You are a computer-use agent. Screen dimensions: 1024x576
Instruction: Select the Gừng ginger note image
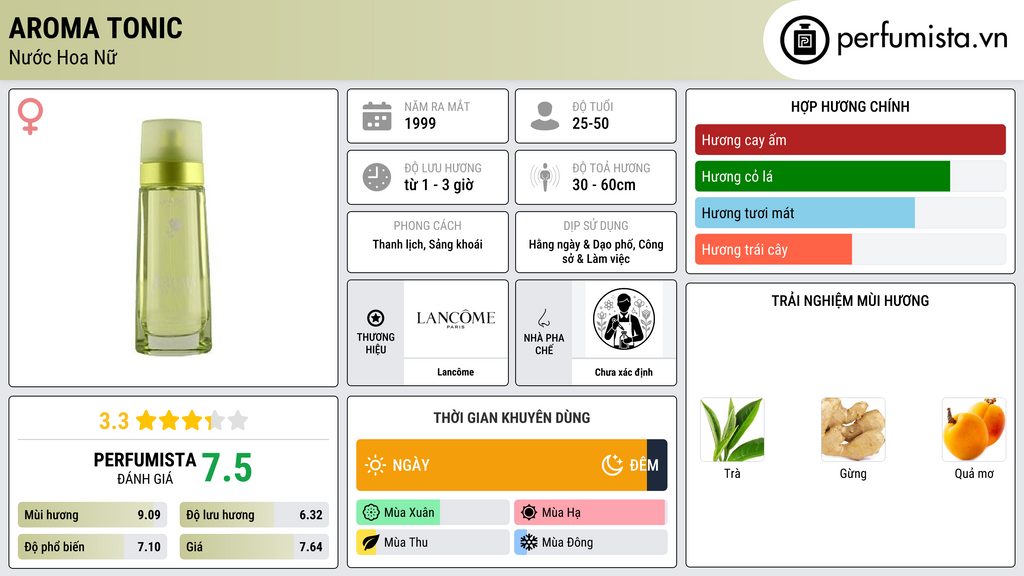coord(853,429)
